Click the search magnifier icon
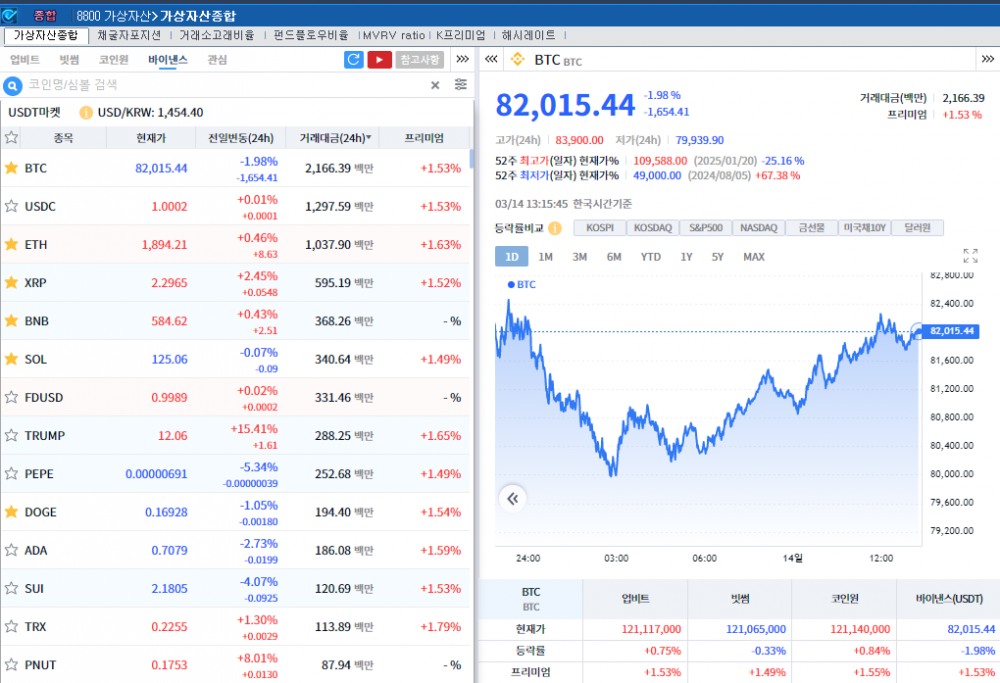 point(15,85)
